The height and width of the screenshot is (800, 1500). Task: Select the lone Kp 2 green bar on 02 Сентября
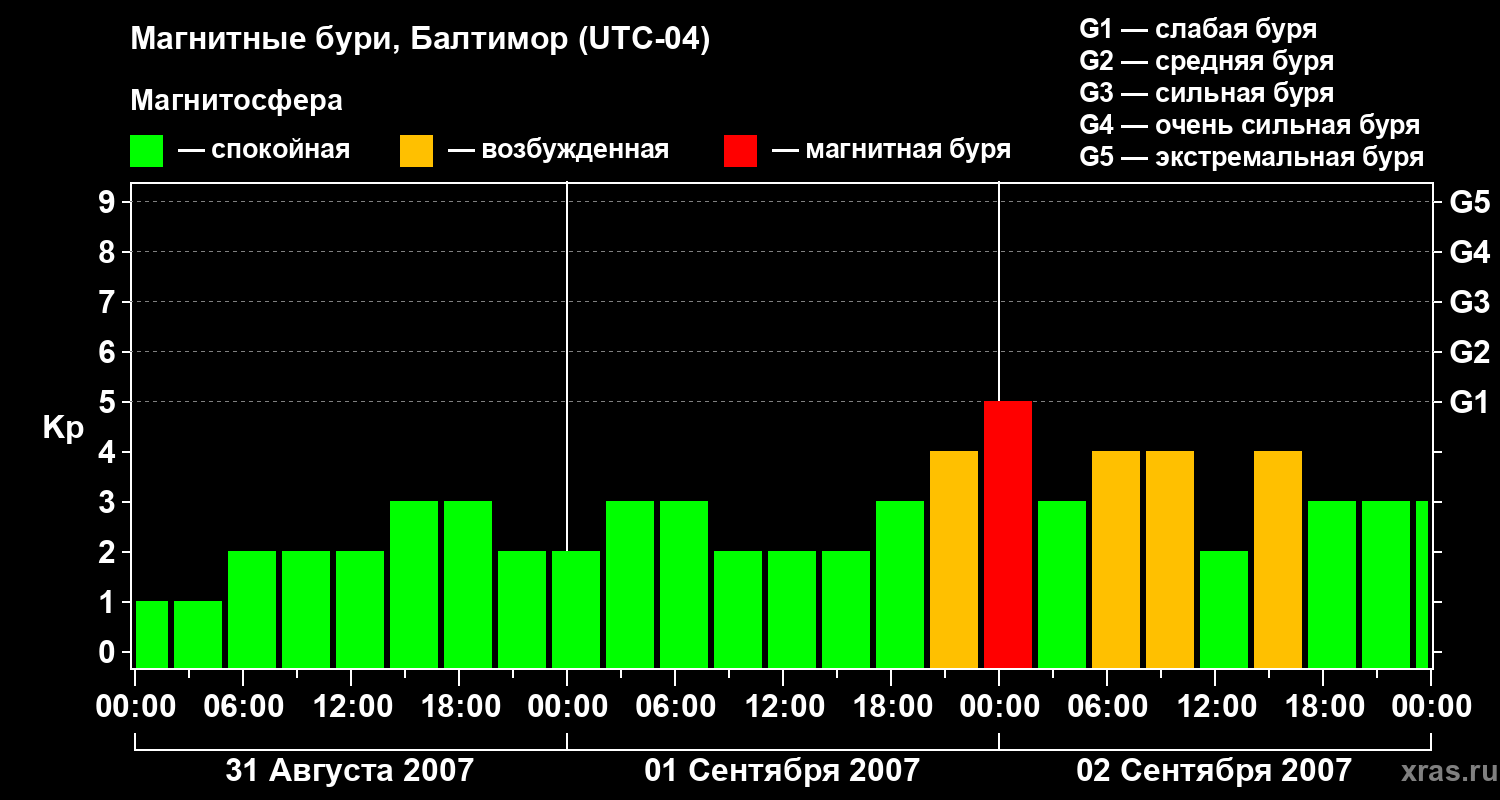1224,609
